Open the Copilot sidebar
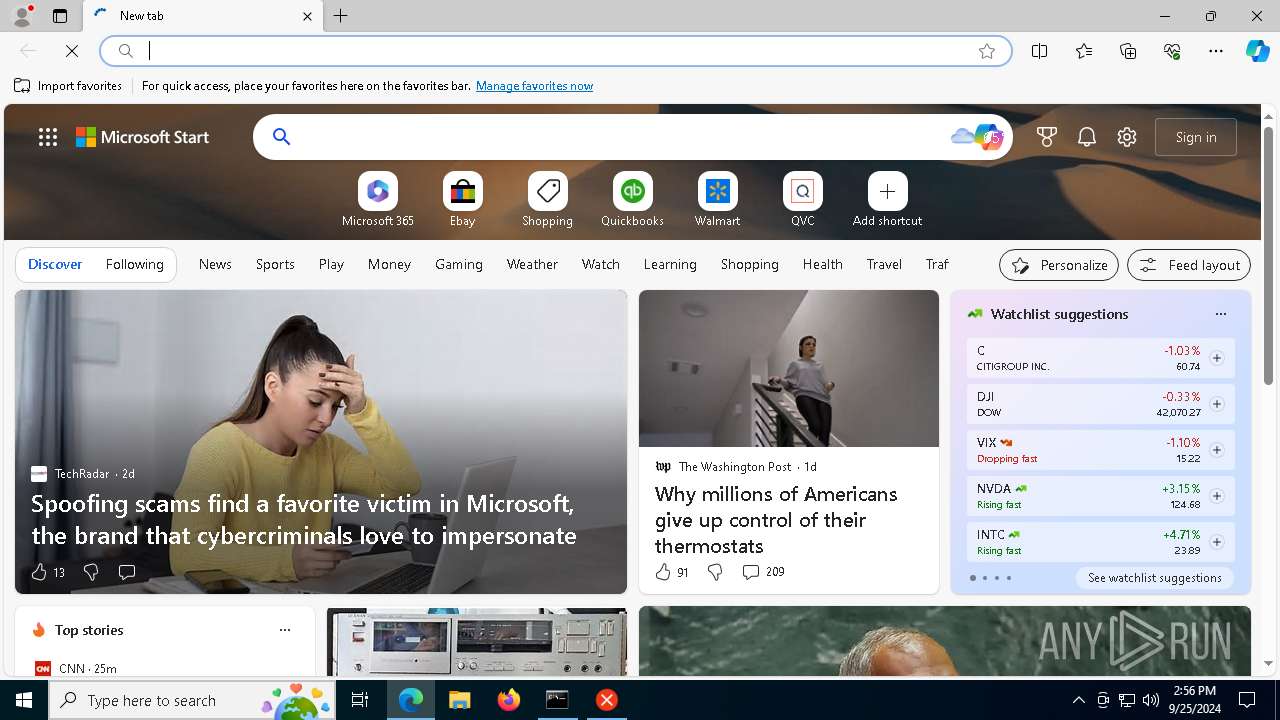 pyautogui.click(x=1257, y=51)
